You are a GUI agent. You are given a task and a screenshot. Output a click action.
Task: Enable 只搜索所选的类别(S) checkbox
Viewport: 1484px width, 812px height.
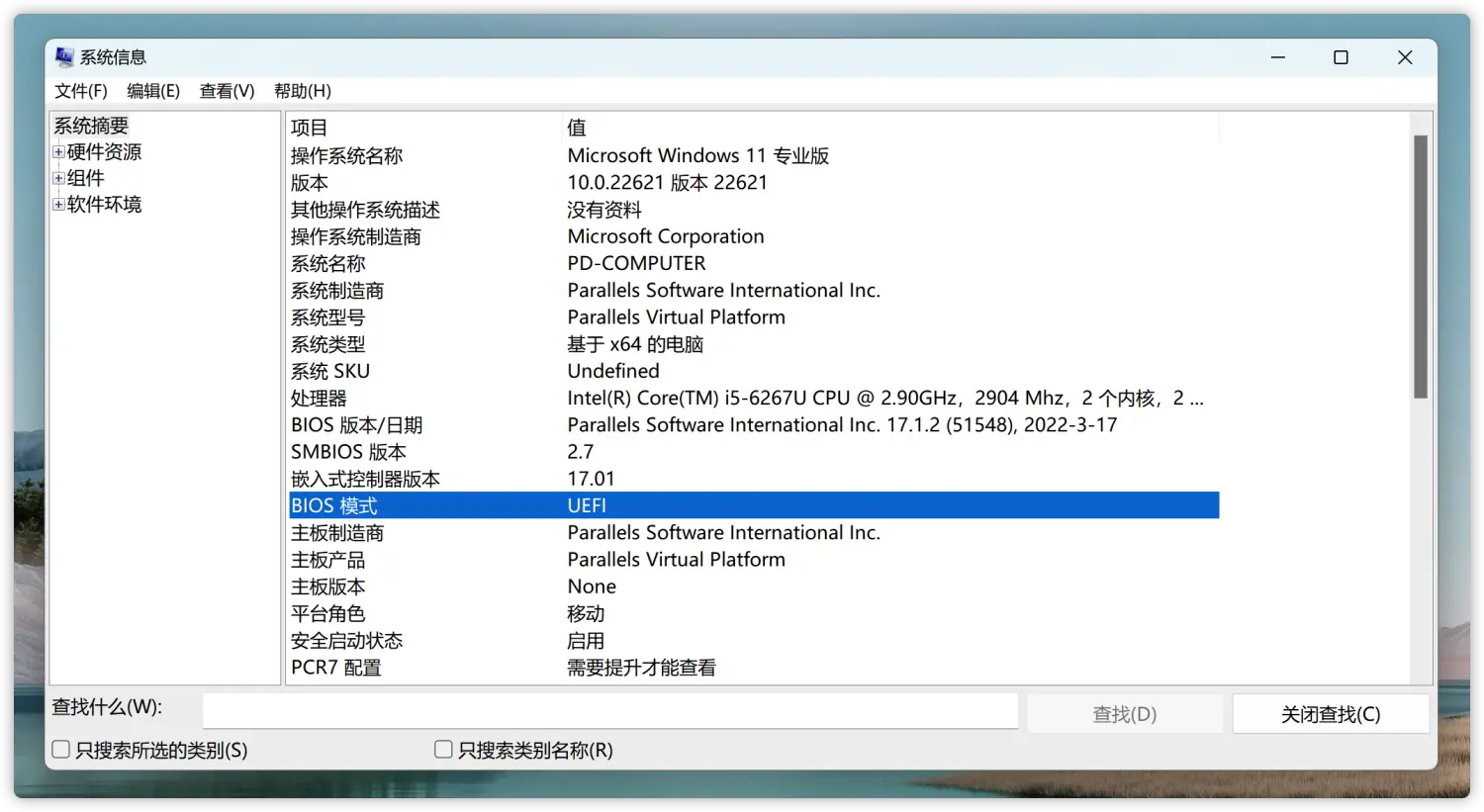[x=61, y=750]
